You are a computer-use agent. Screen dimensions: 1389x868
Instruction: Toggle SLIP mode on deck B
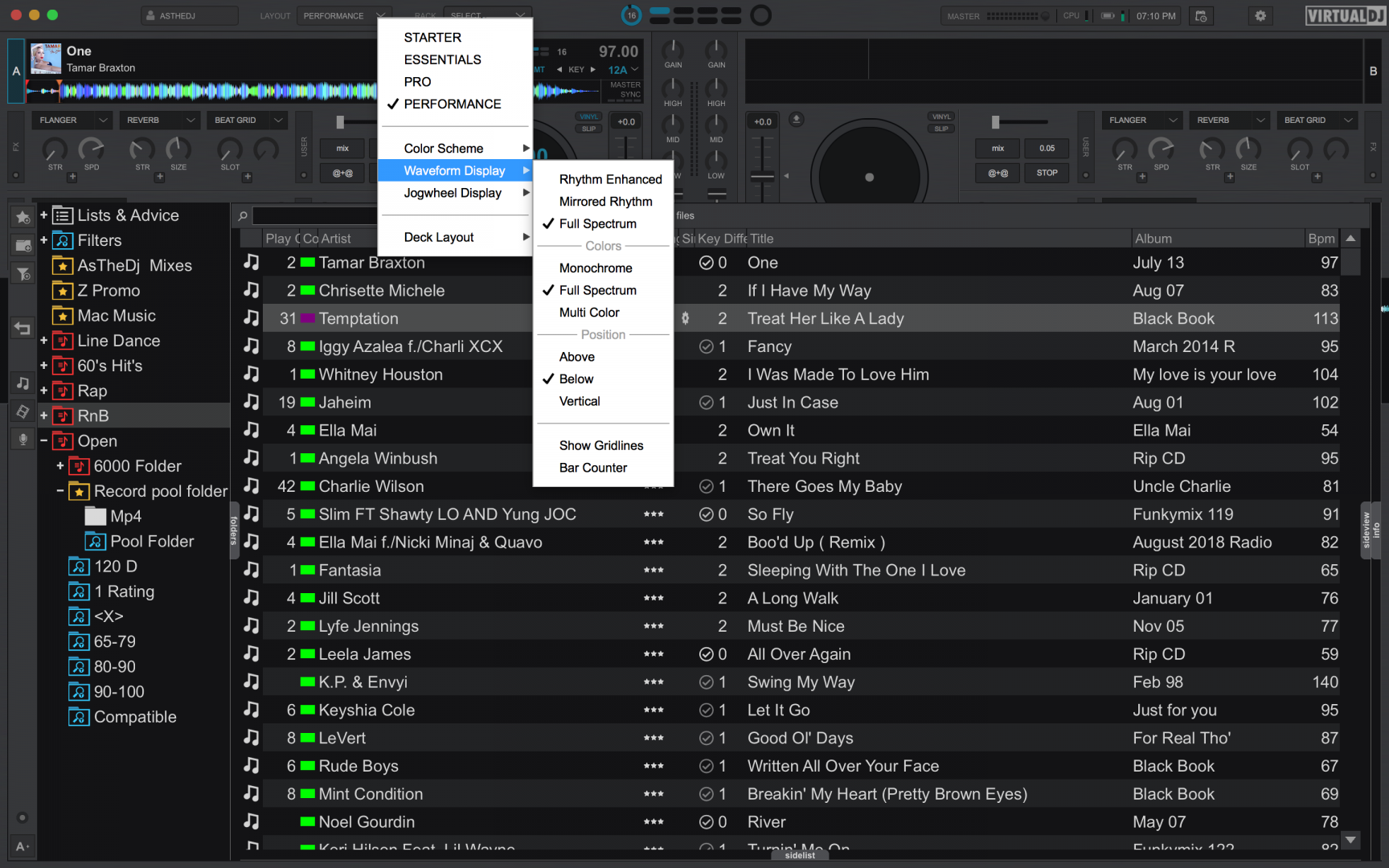(940, 129)
